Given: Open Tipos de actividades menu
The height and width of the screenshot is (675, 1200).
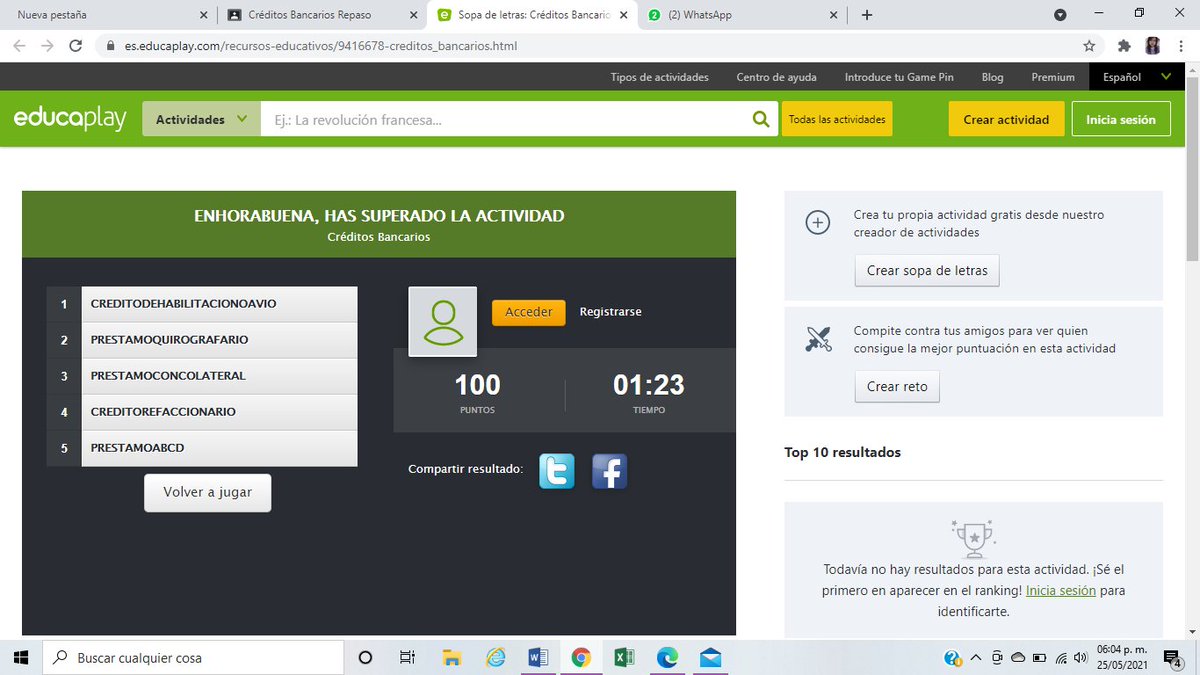Looking at the screenshot, I should coord(660,77).
